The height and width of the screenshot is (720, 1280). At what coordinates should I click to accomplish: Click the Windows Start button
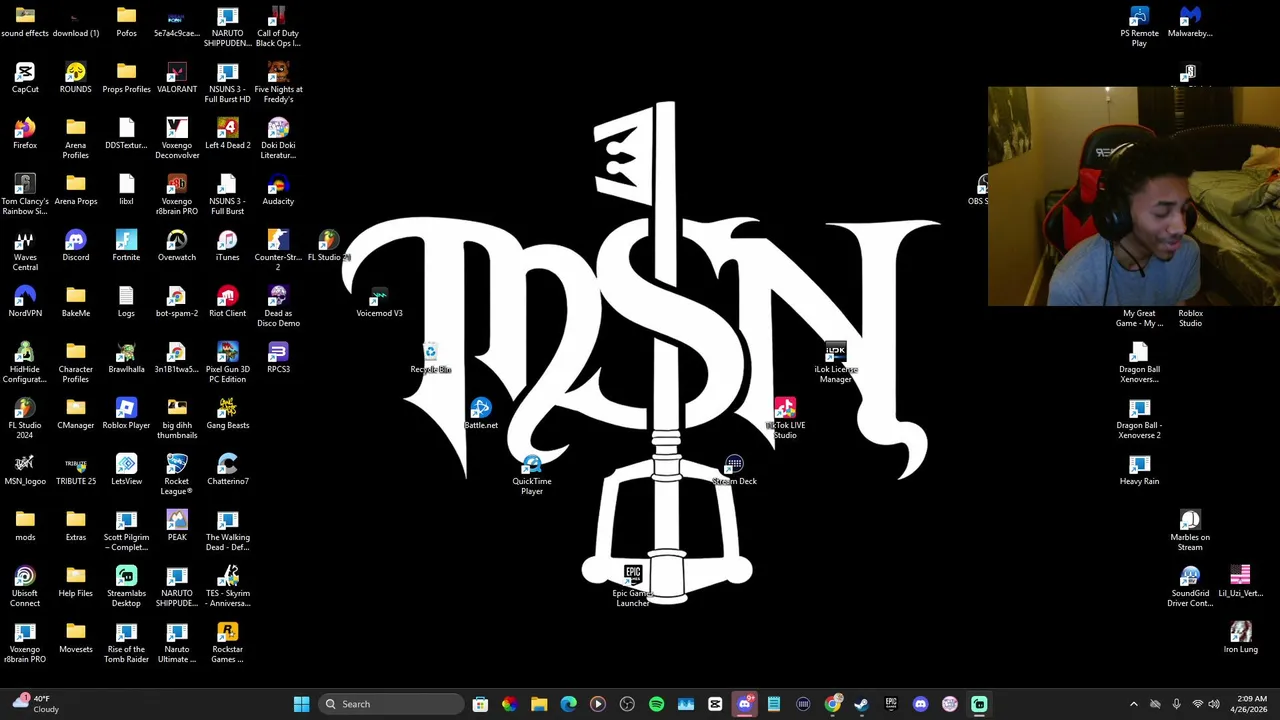tap(301, 704)
